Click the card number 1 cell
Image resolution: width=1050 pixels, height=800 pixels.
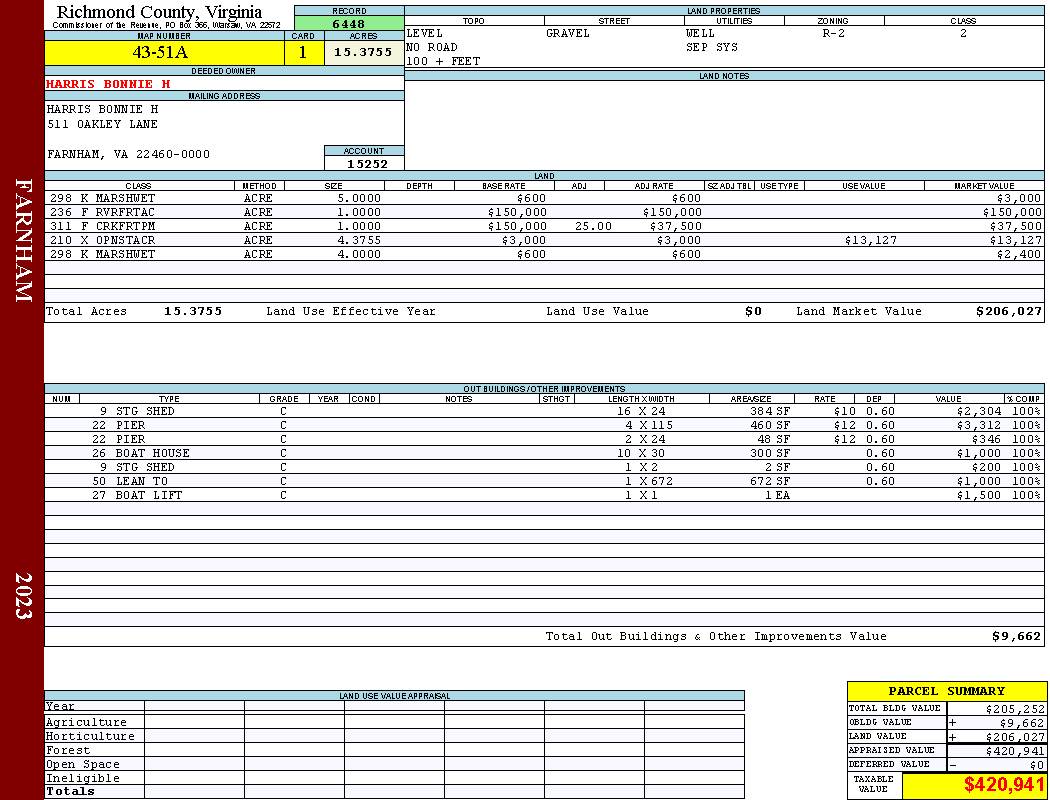(x=303, y=52)
